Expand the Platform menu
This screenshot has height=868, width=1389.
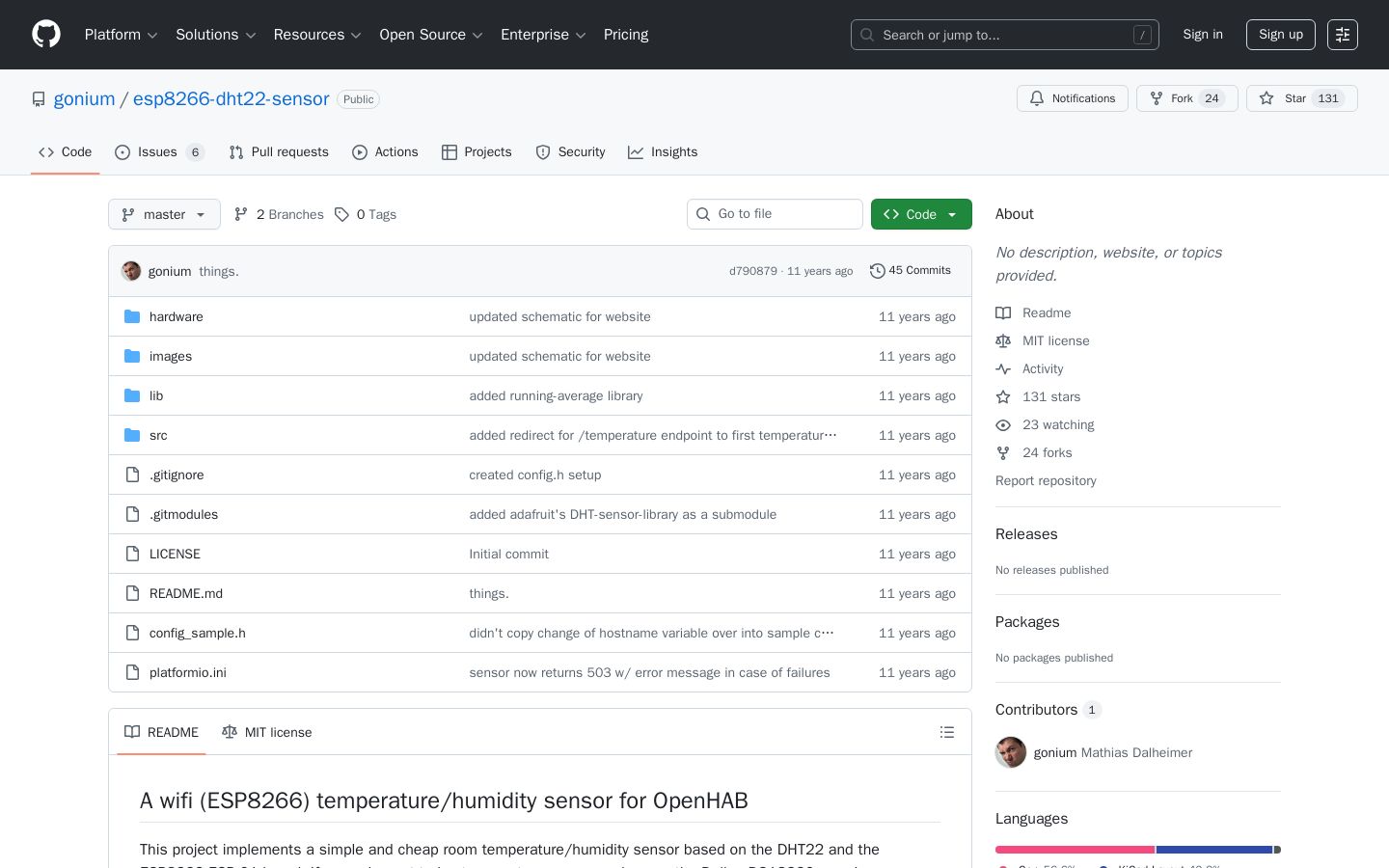coord(122,35)
